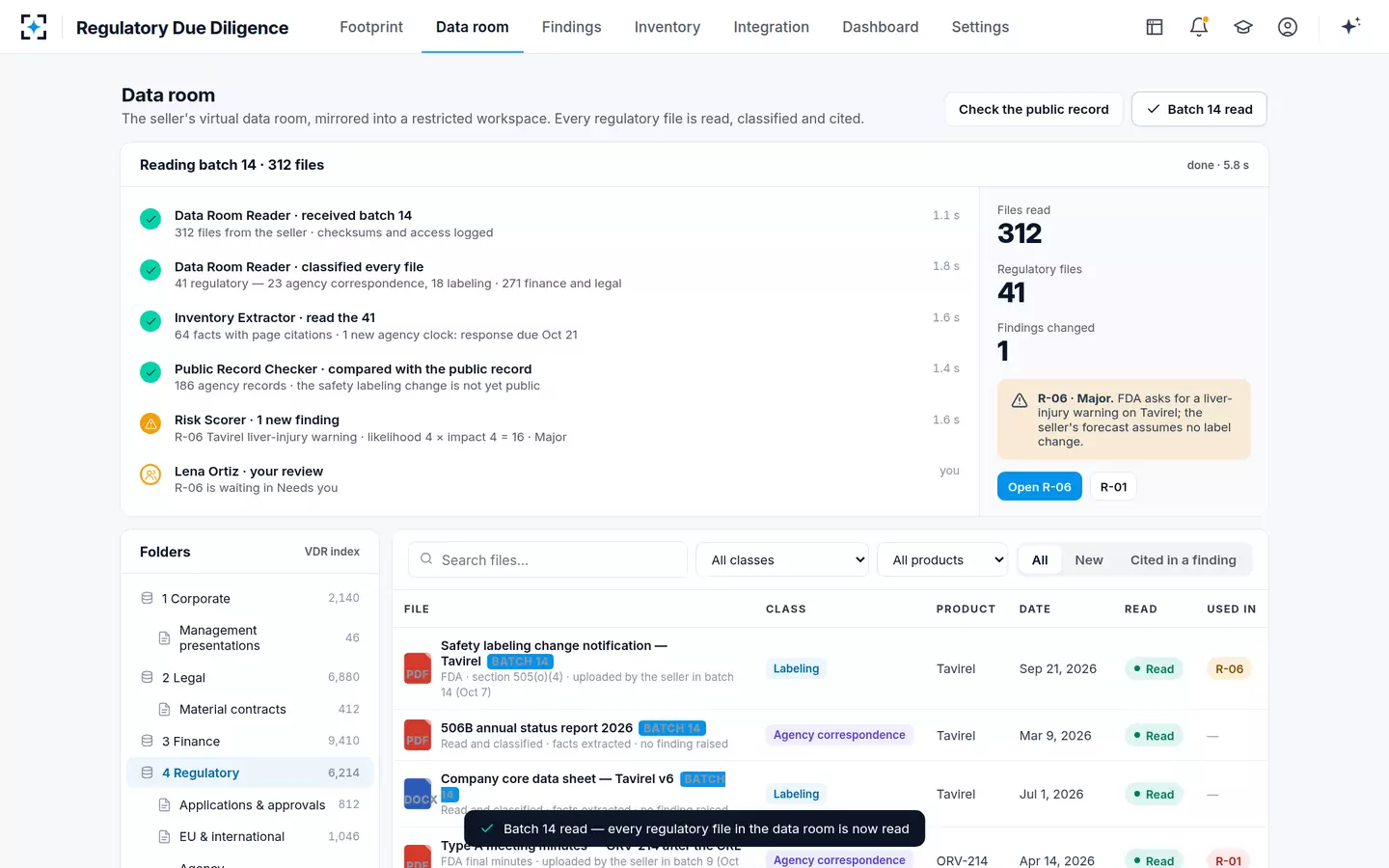The image size is (1389, 868).
Task: Click the document icon beside Material contracts
Action: (x=164, y=709)
